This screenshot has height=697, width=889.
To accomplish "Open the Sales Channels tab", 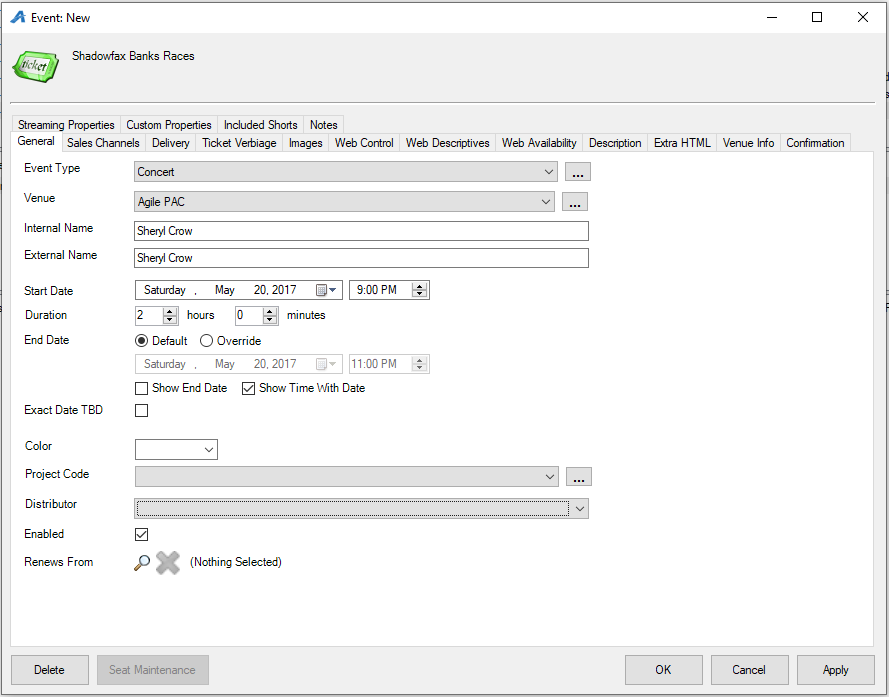I will 103,143.
